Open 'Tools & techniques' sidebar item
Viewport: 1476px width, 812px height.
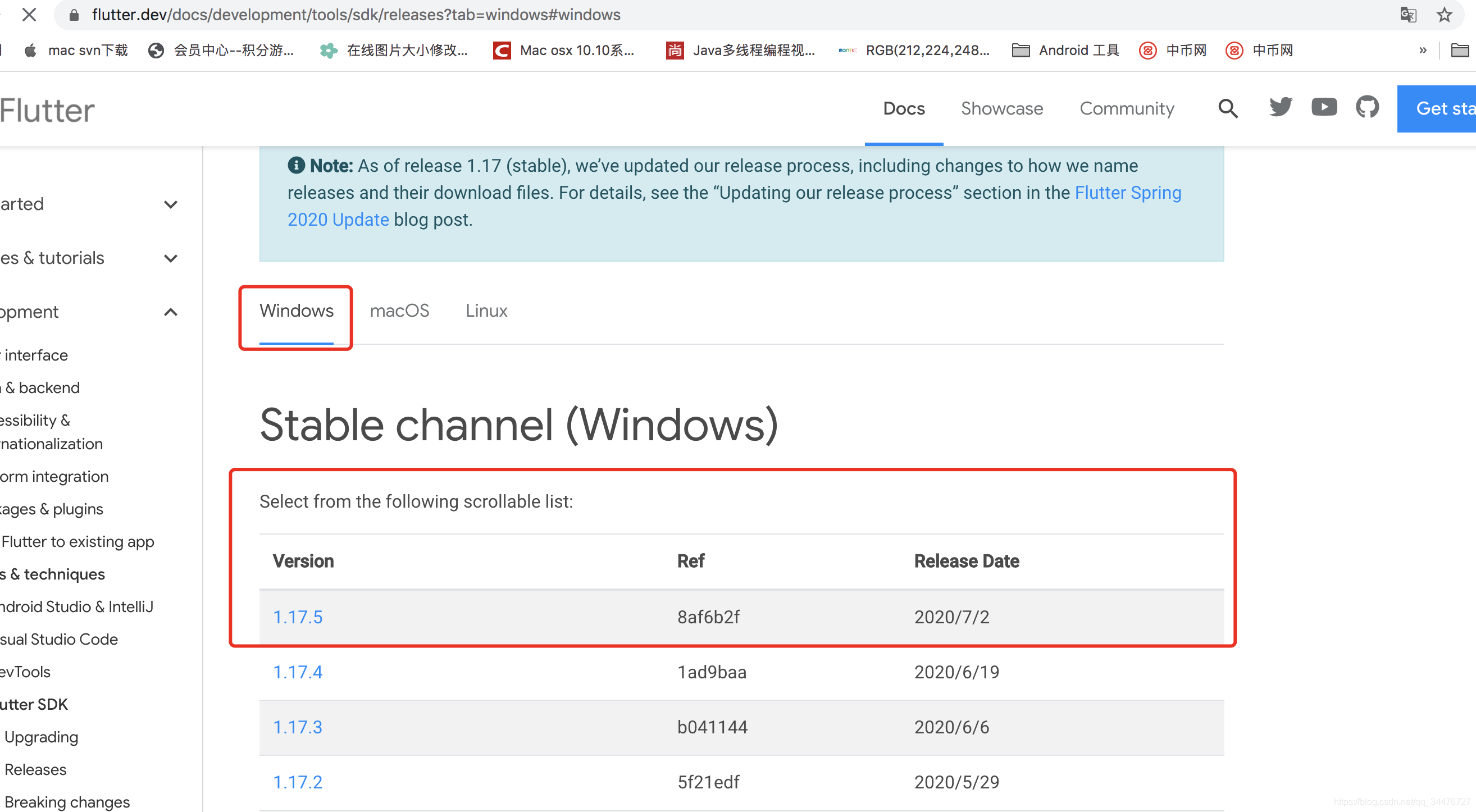coord(53,575)
